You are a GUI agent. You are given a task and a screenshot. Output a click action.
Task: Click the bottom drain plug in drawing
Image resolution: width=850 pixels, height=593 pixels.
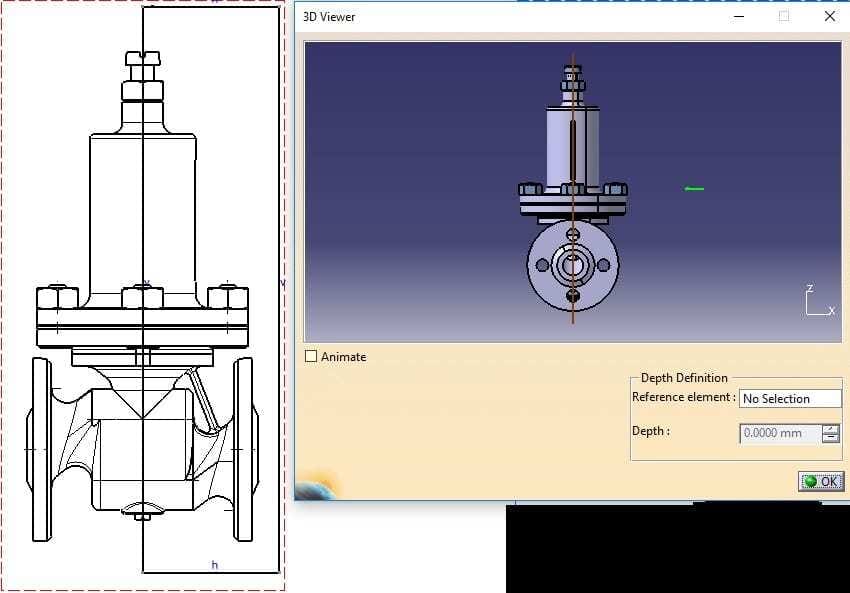click(x=143, y=514)
